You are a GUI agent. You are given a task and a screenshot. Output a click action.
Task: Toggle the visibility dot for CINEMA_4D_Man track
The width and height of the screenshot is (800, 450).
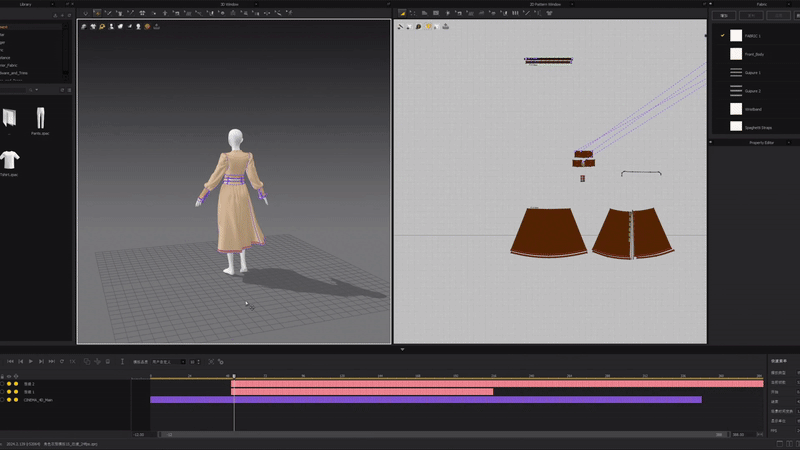click(x=9, y=400)
